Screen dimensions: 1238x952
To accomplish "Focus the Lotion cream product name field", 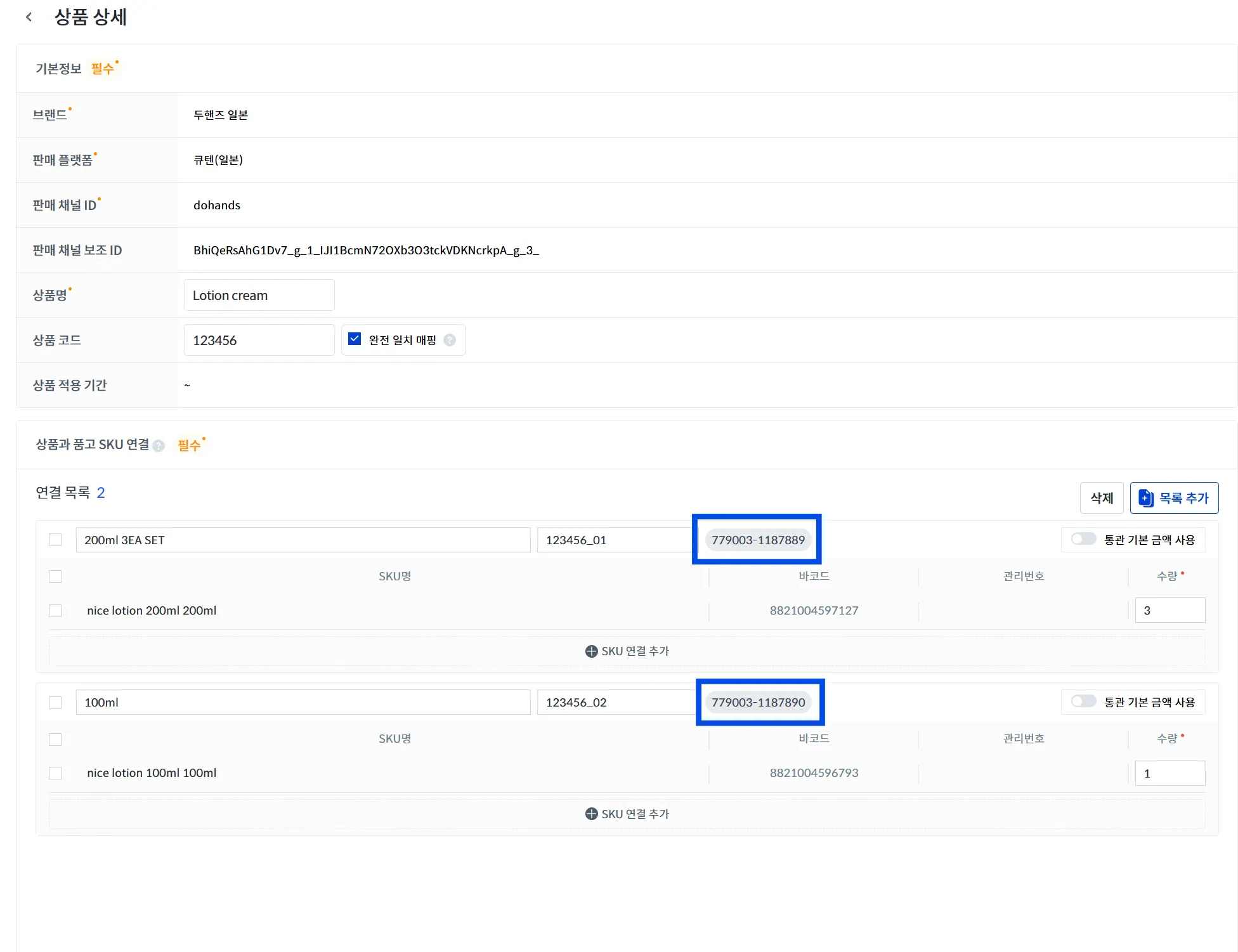I will pyautogui.click(x=259, y=296).
